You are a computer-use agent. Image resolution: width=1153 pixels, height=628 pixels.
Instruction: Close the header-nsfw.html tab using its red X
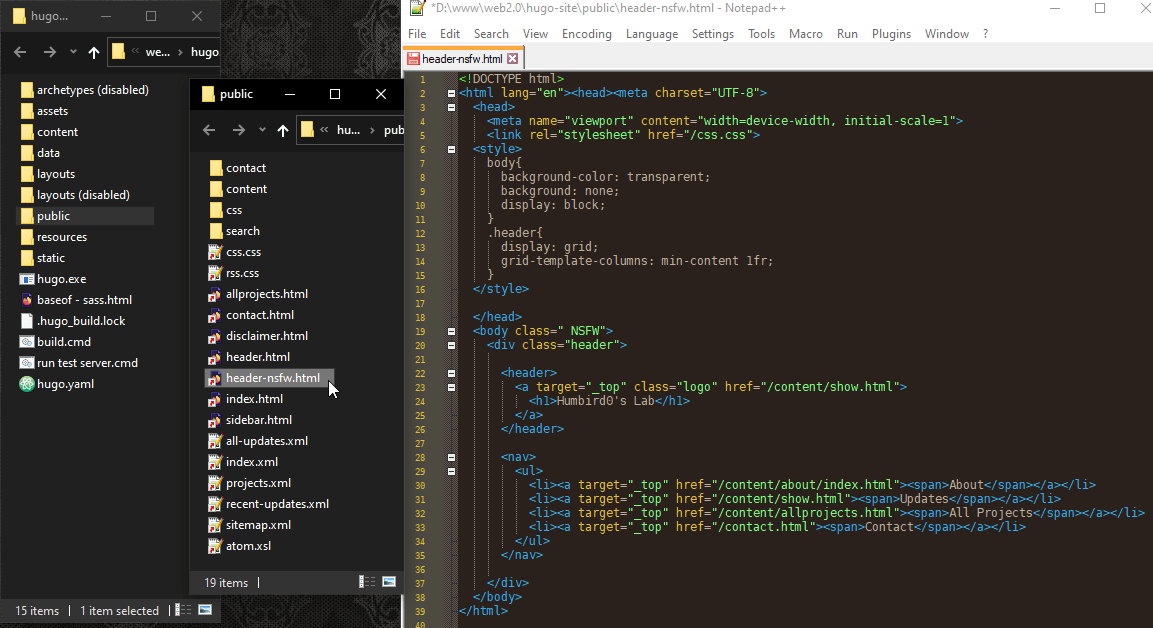coord(513,59)
